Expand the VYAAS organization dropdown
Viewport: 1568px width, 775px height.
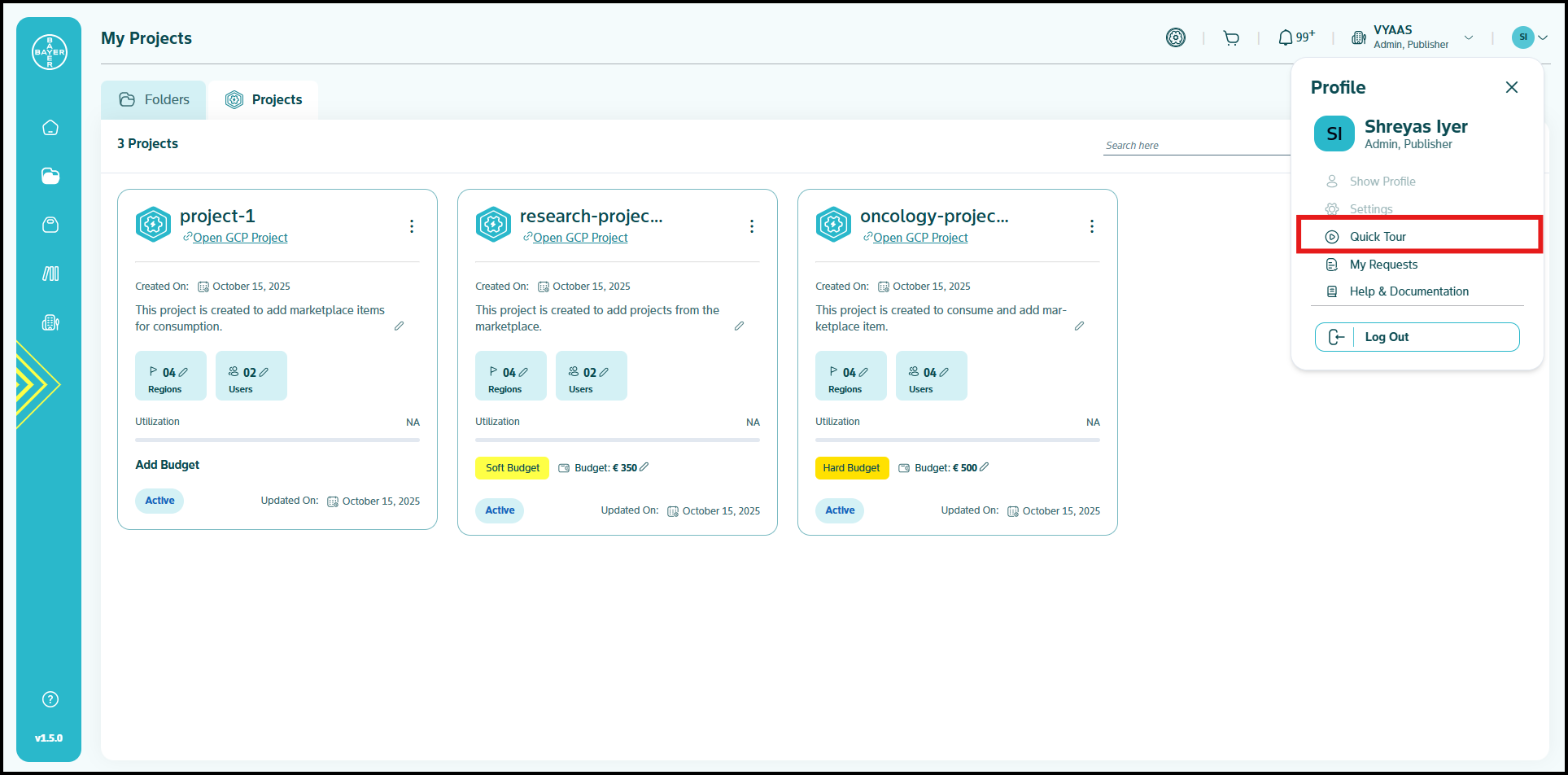pyautogui.click(x=1469, y=37)
